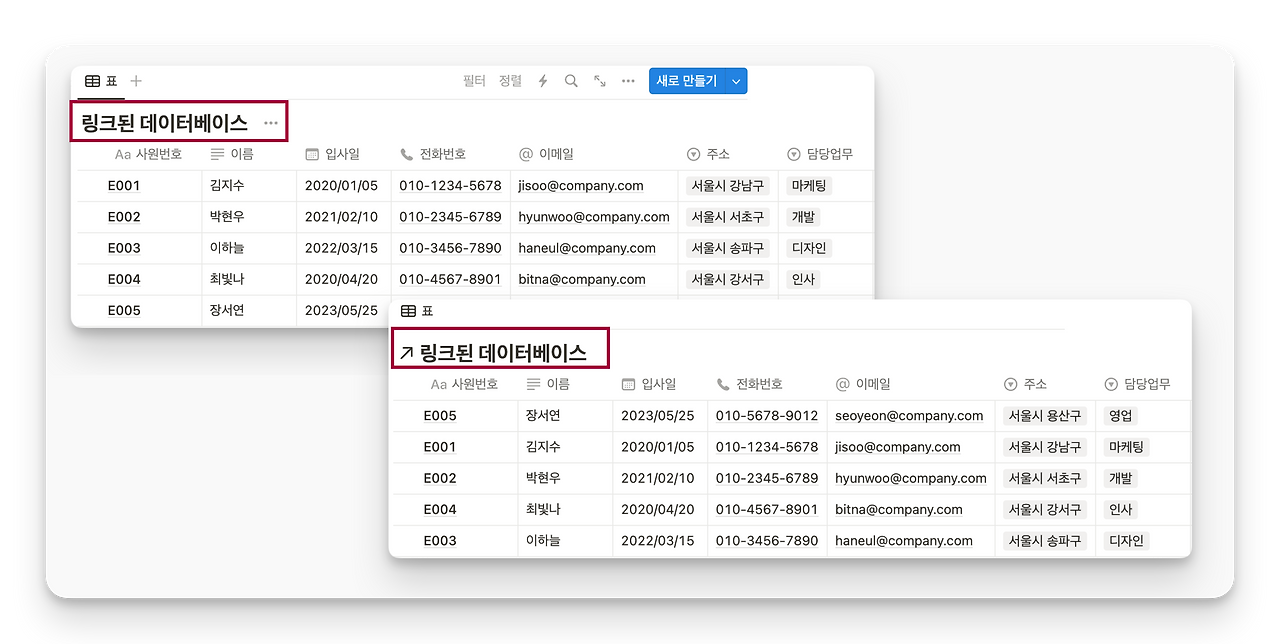Click the 개발 tag in front window
The image size is (1280, 644).
pos(1119,478)
